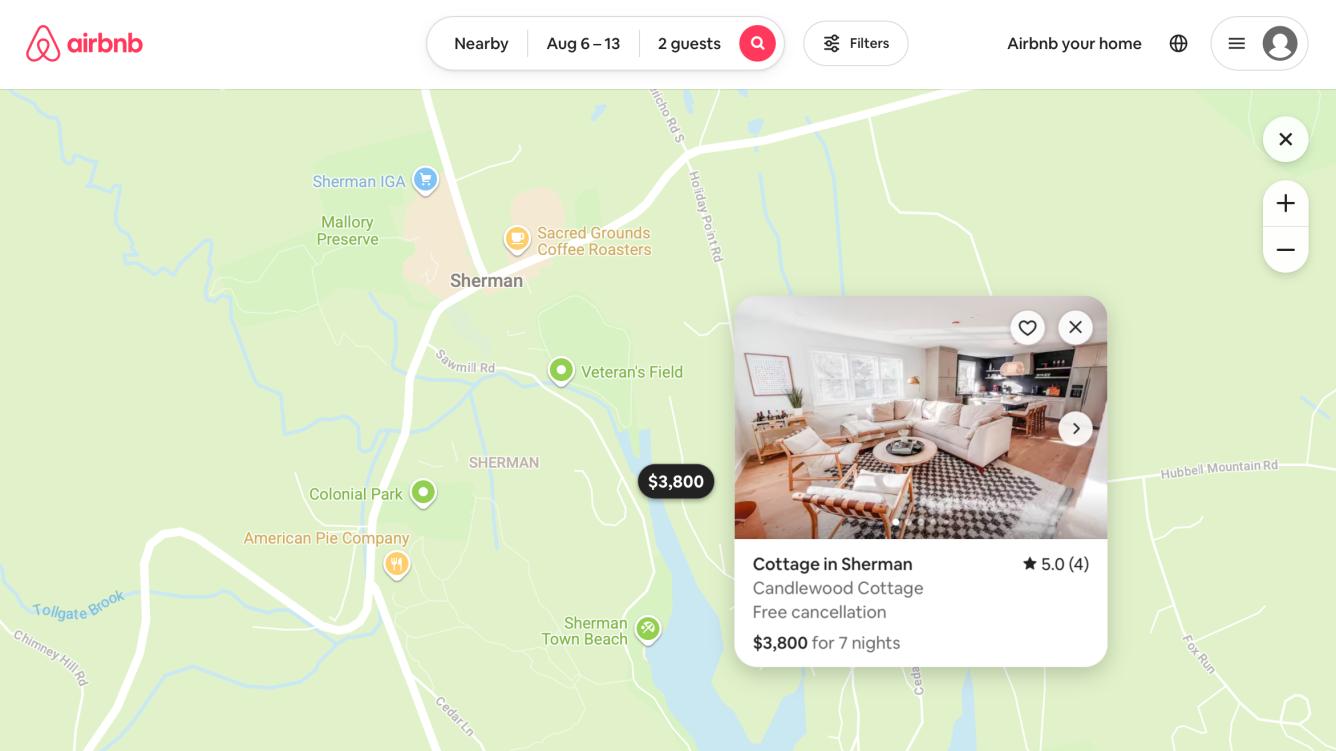The height and width of the screenshot is (751, 1336).
Task: Zoom out on the map
Action: [1286, 250]
